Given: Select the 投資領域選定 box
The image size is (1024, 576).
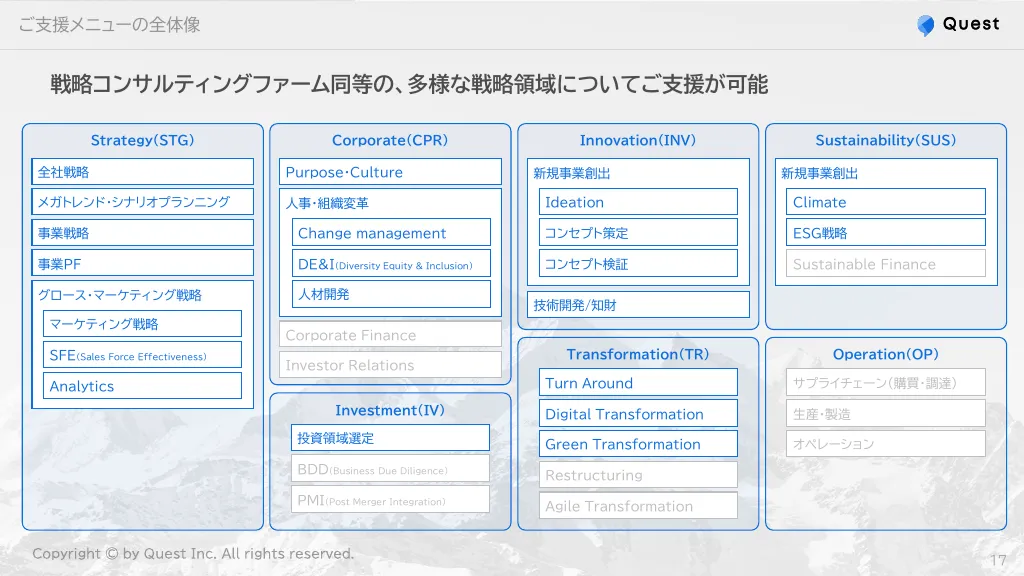Looking at the screenshot, I should tap(391, 438).
